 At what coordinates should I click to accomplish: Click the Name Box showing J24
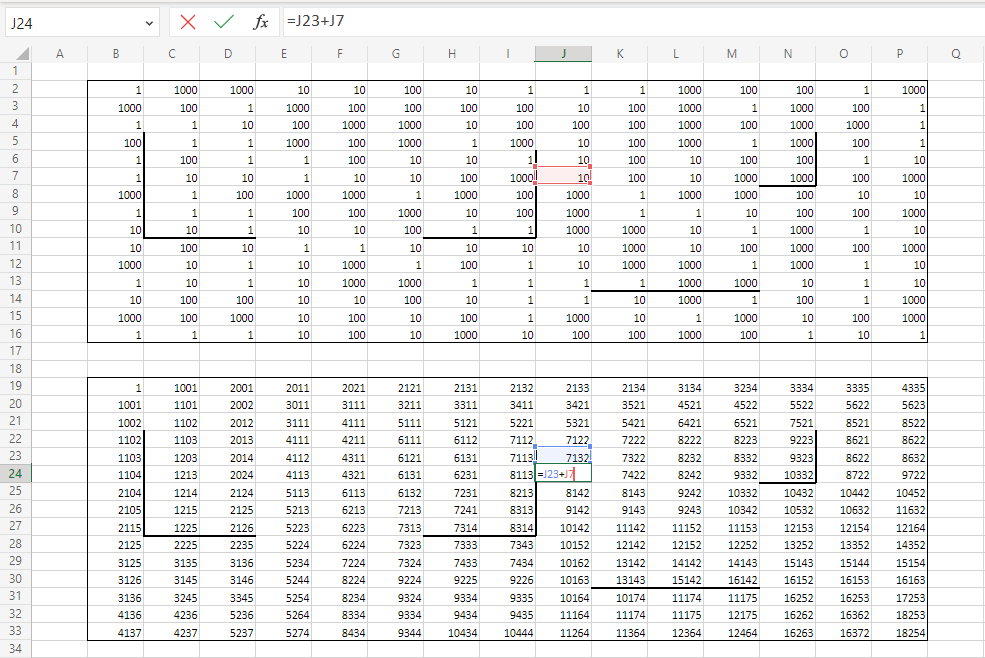pos(70,21)
